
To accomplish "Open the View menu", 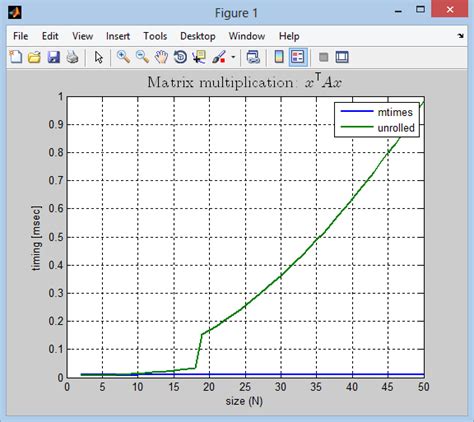I will (x=82, y=36).
